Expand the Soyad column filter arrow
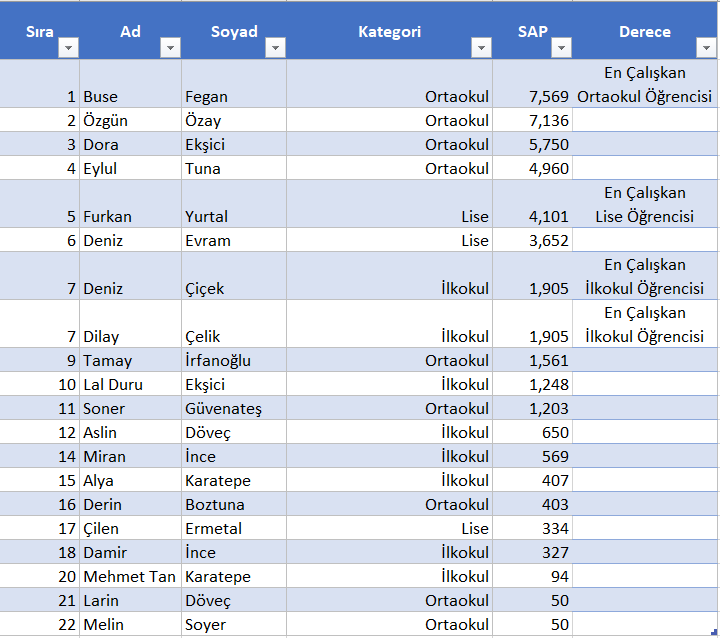 (x=275, y=48)
